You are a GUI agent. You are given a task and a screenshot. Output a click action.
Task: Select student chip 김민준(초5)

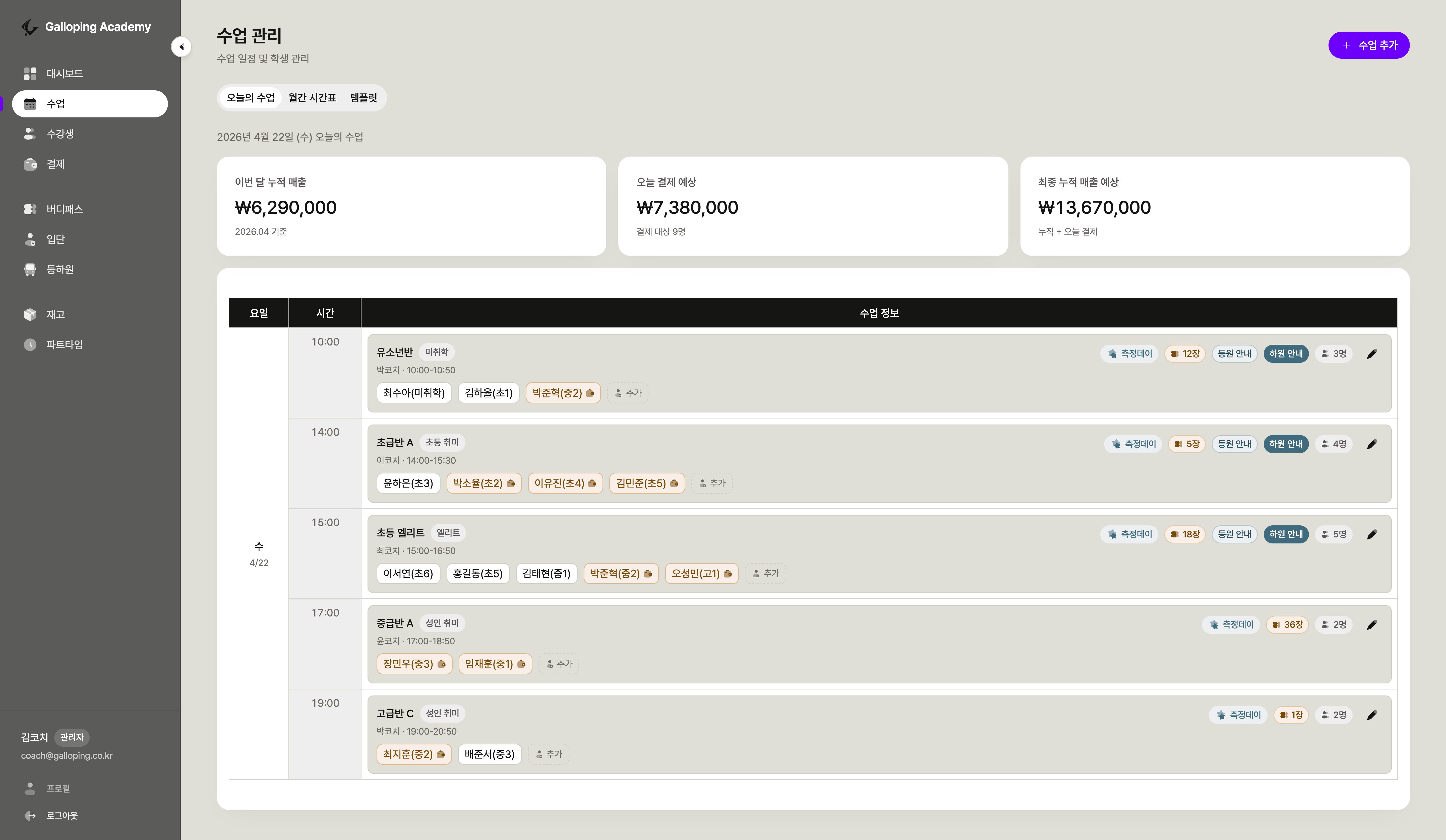[x=647, y=483]
